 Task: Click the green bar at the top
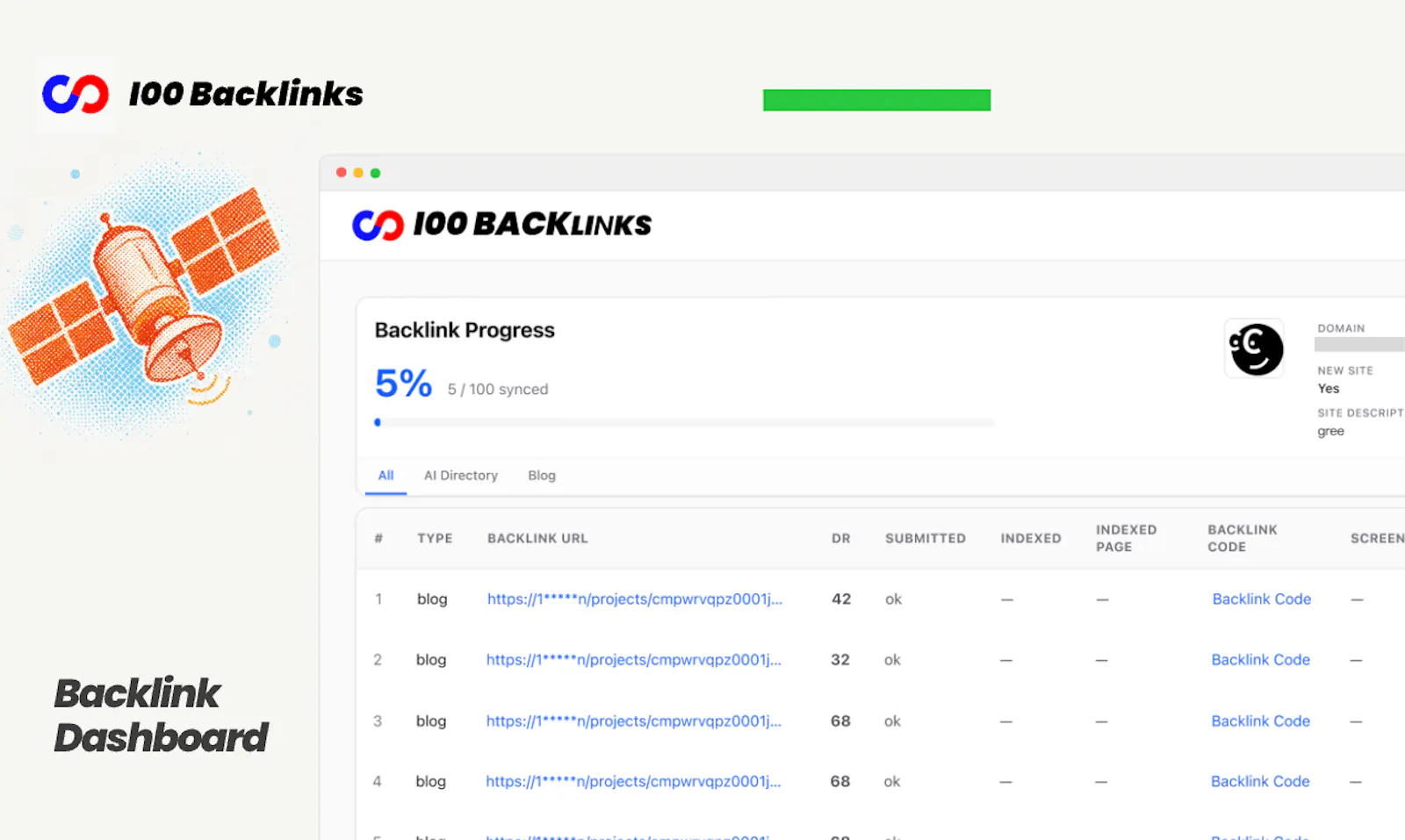877,100
